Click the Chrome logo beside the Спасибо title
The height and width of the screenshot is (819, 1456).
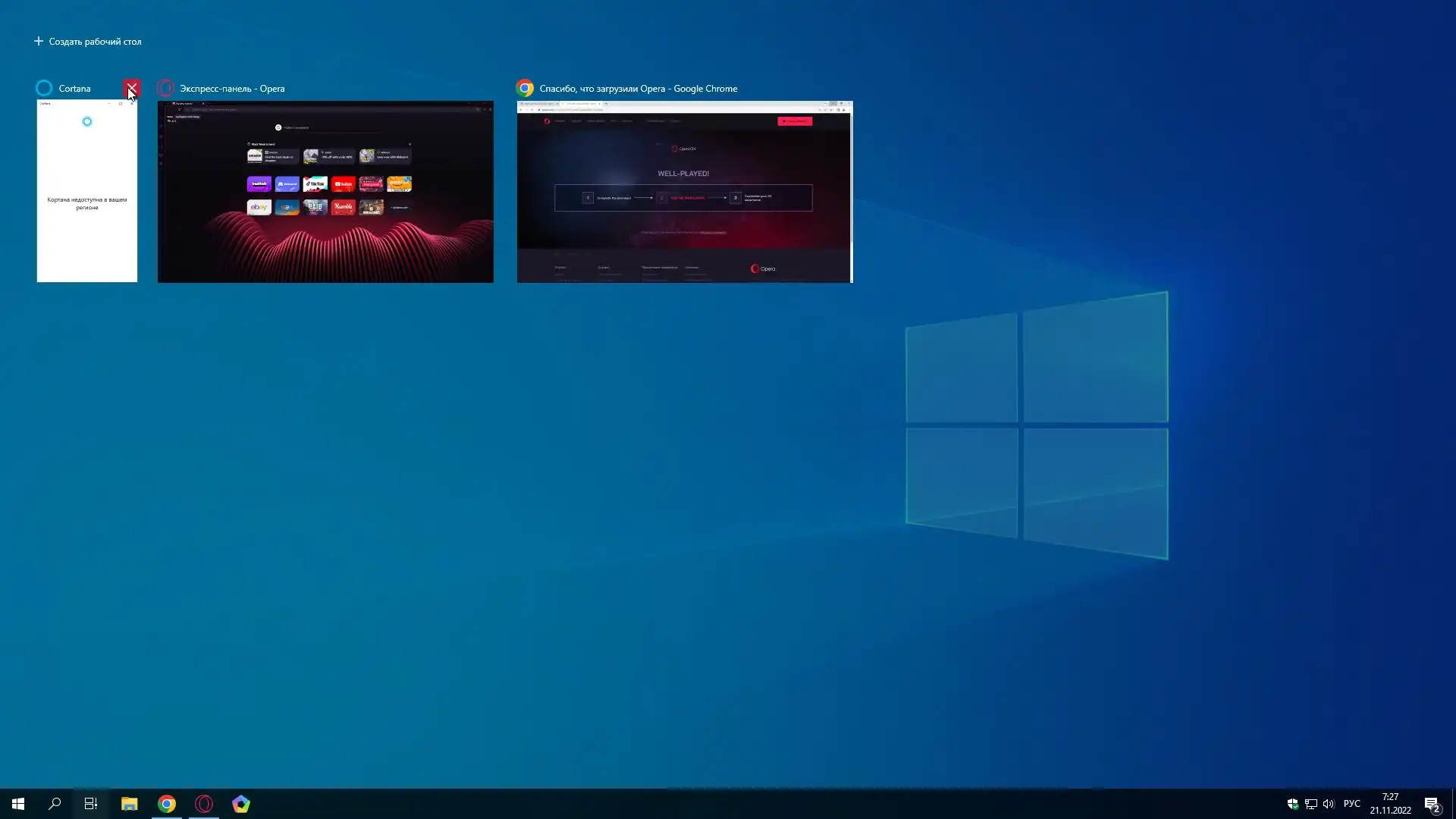pyautogui.click(x=525, y=89)
